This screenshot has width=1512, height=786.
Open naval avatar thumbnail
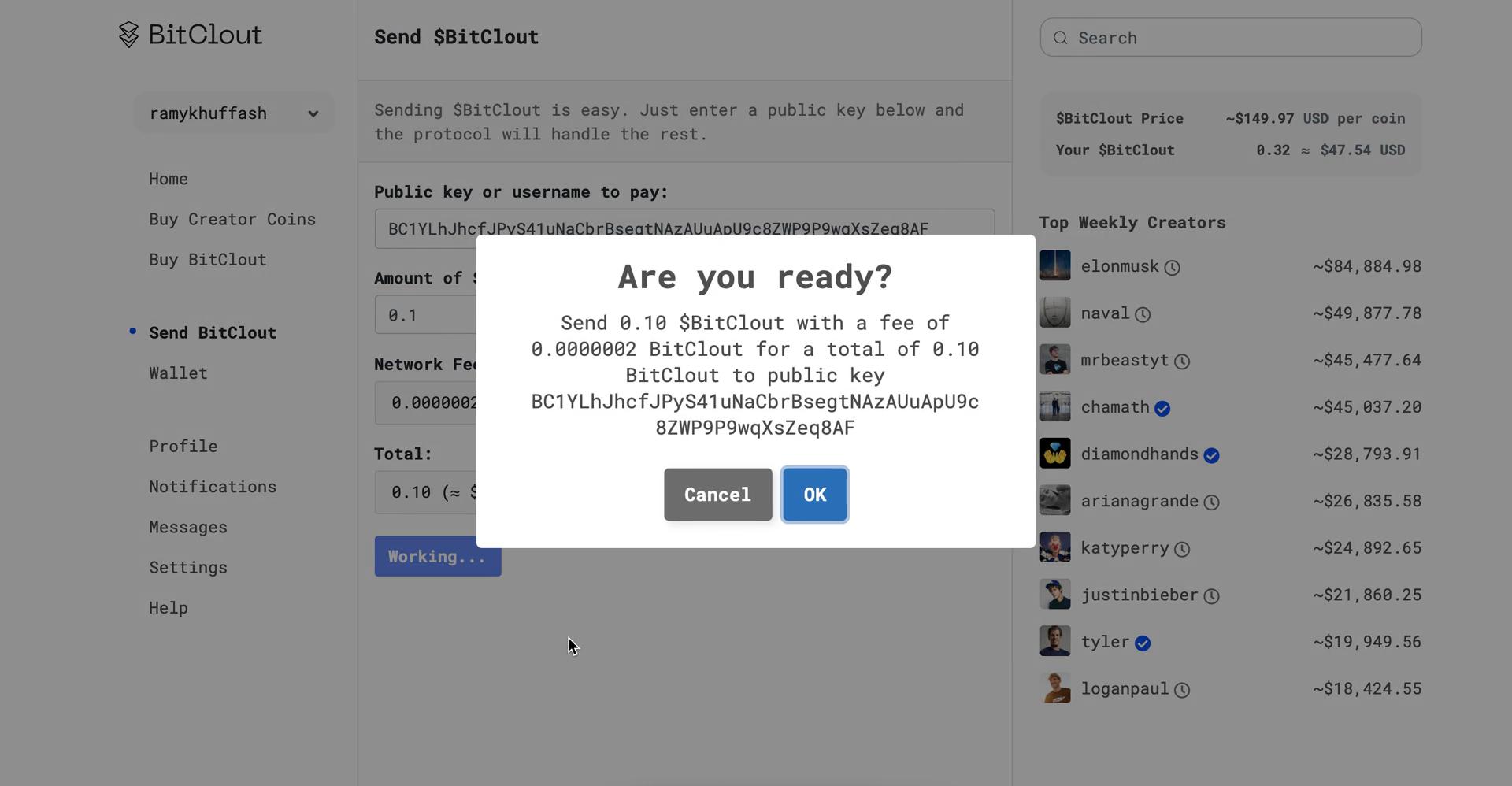(x=1055, y=313)
